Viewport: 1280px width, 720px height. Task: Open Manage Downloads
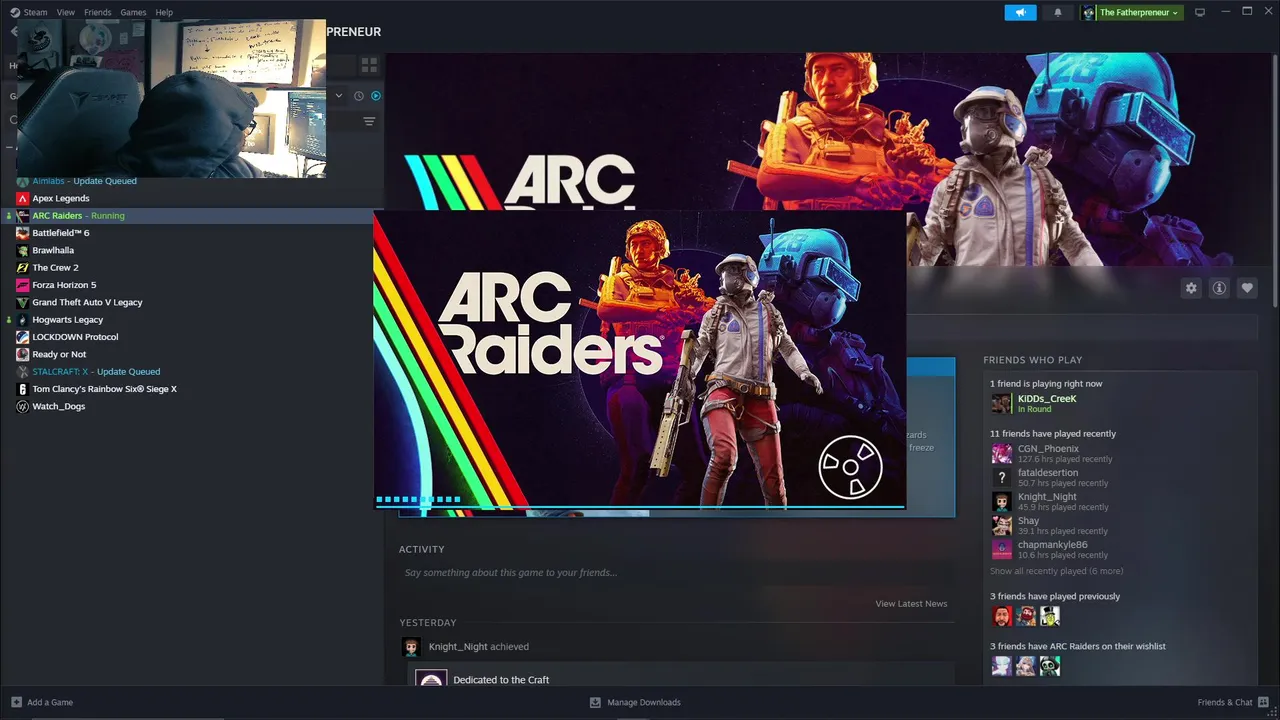click(635, 702)
